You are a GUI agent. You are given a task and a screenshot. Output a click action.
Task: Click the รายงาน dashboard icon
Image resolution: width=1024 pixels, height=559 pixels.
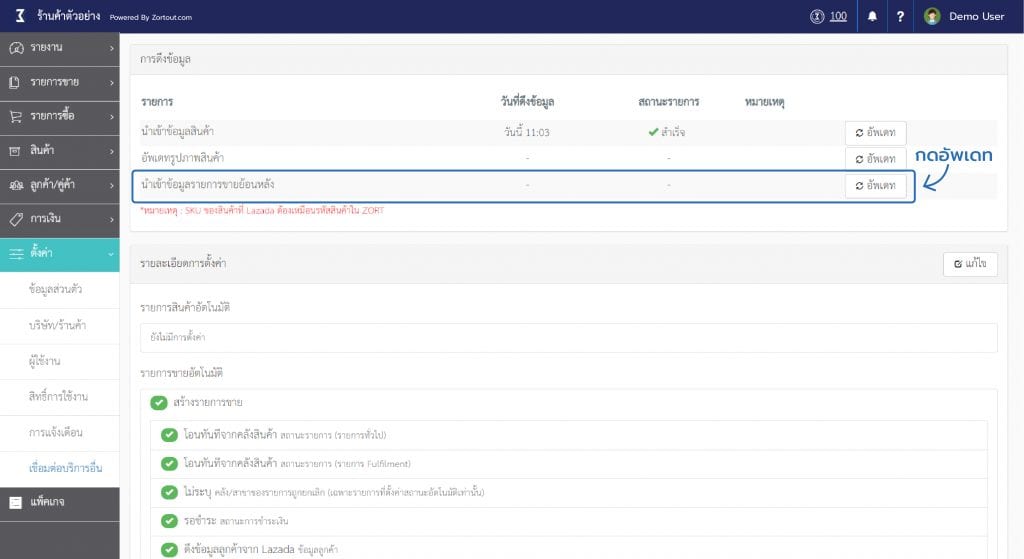16,48
